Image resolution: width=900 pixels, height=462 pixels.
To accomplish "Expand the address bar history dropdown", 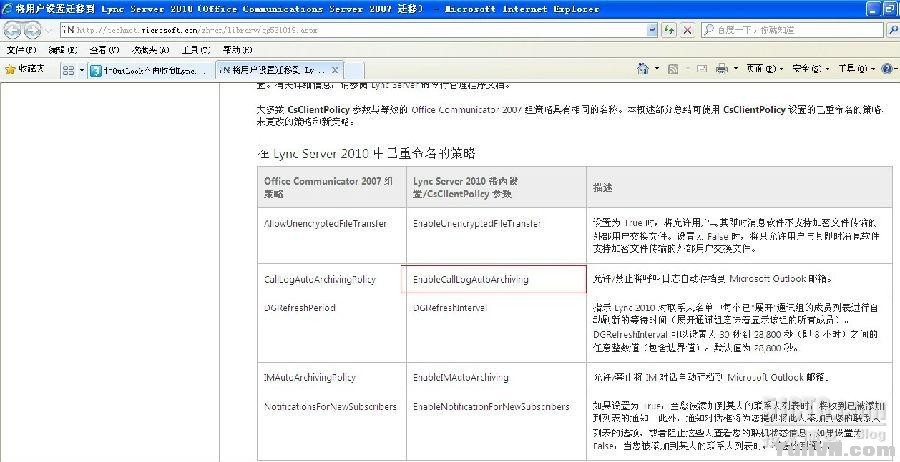I will pos(651,30).
